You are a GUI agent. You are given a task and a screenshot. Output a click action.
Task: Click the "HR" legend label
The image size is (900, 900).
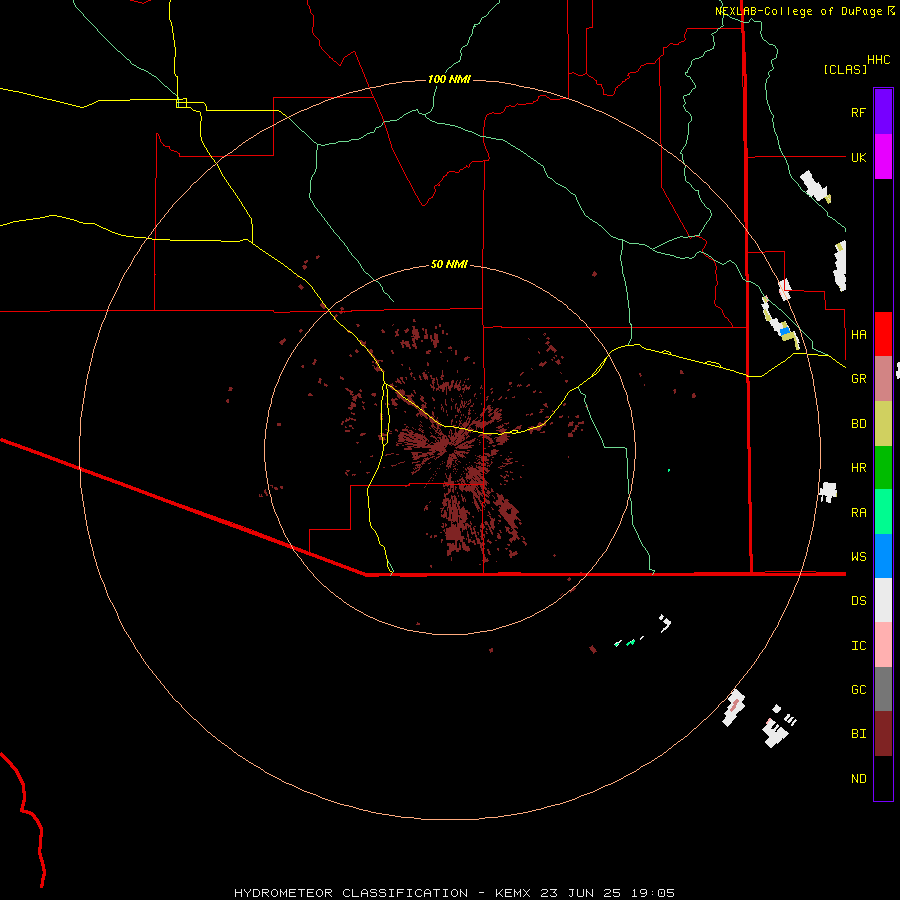[x=858, y=468]
